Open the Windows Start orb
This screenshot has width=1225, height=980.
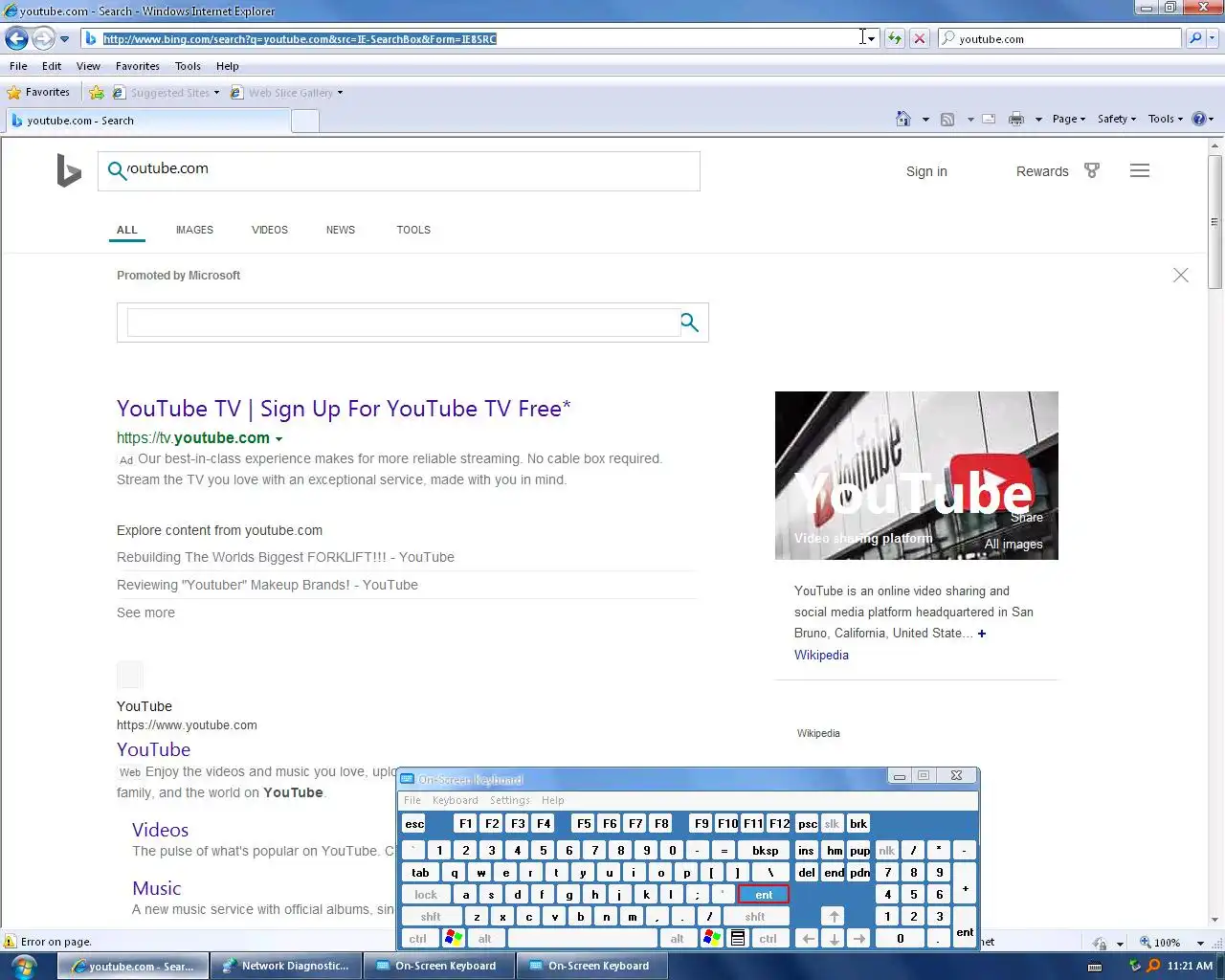tap(24, 966)
